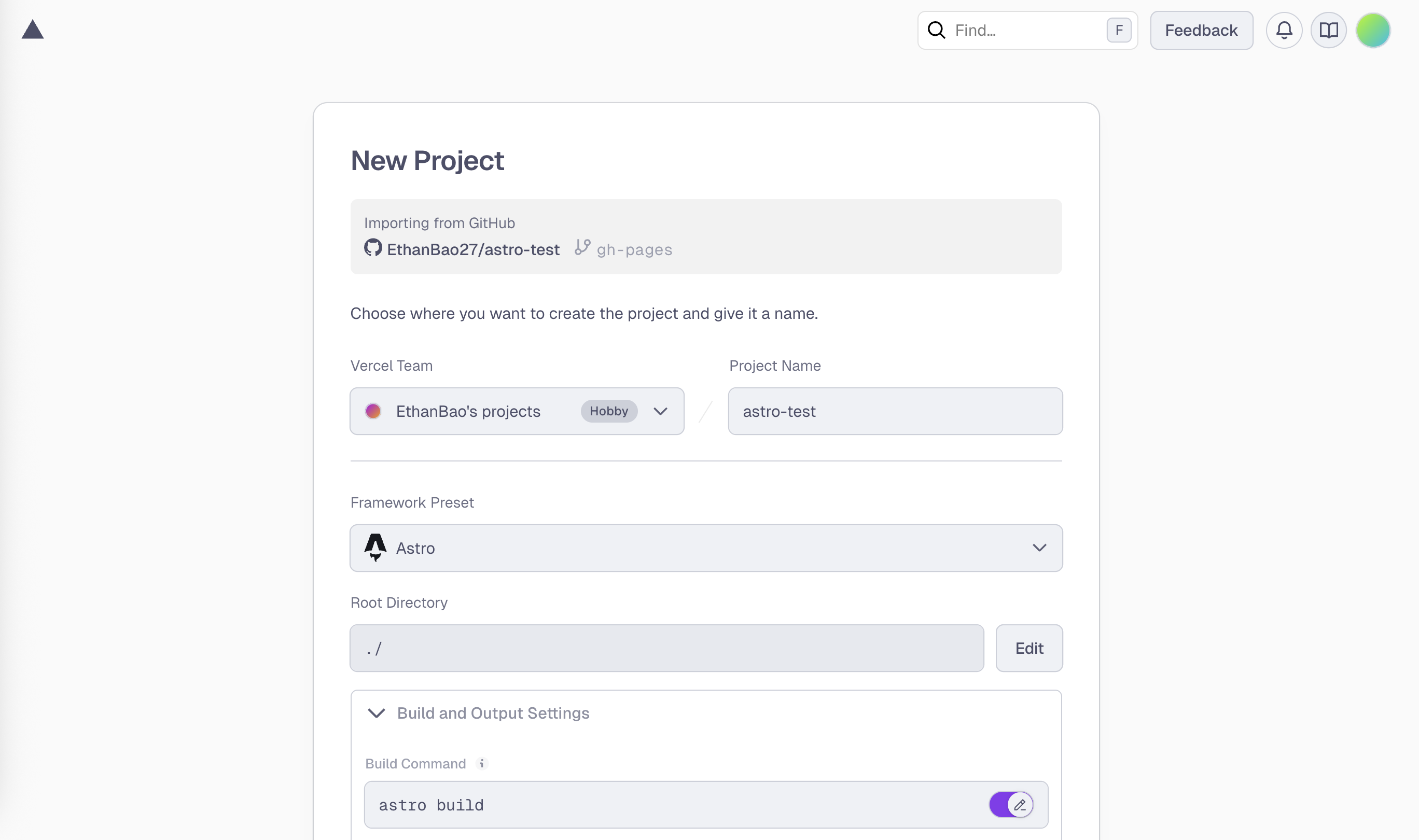This screenshot has height=840, width=1419.
Task: Open the documentation book icon
Action: 1328,30
